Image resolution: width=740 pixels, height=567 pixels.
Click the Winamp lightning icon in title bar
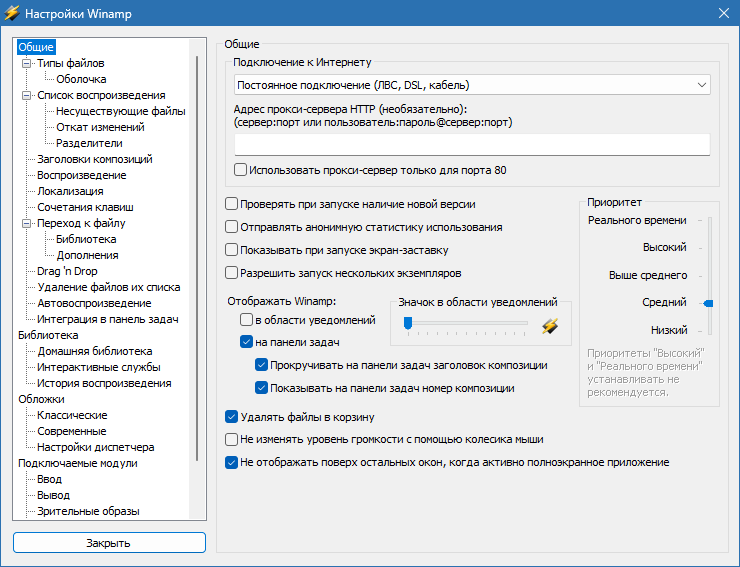11,13
